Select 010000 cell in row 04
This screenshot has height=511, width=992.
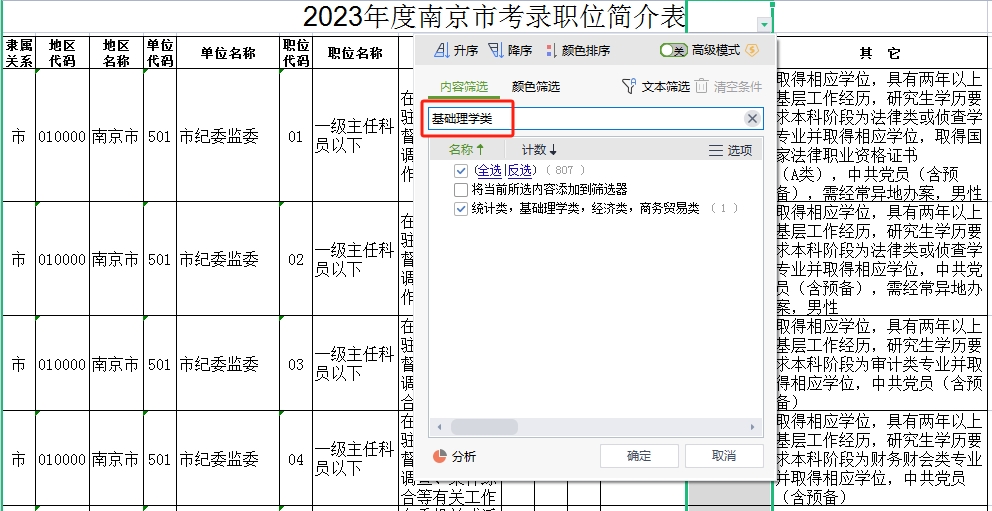pyautogui.click(x=62, y=459)
